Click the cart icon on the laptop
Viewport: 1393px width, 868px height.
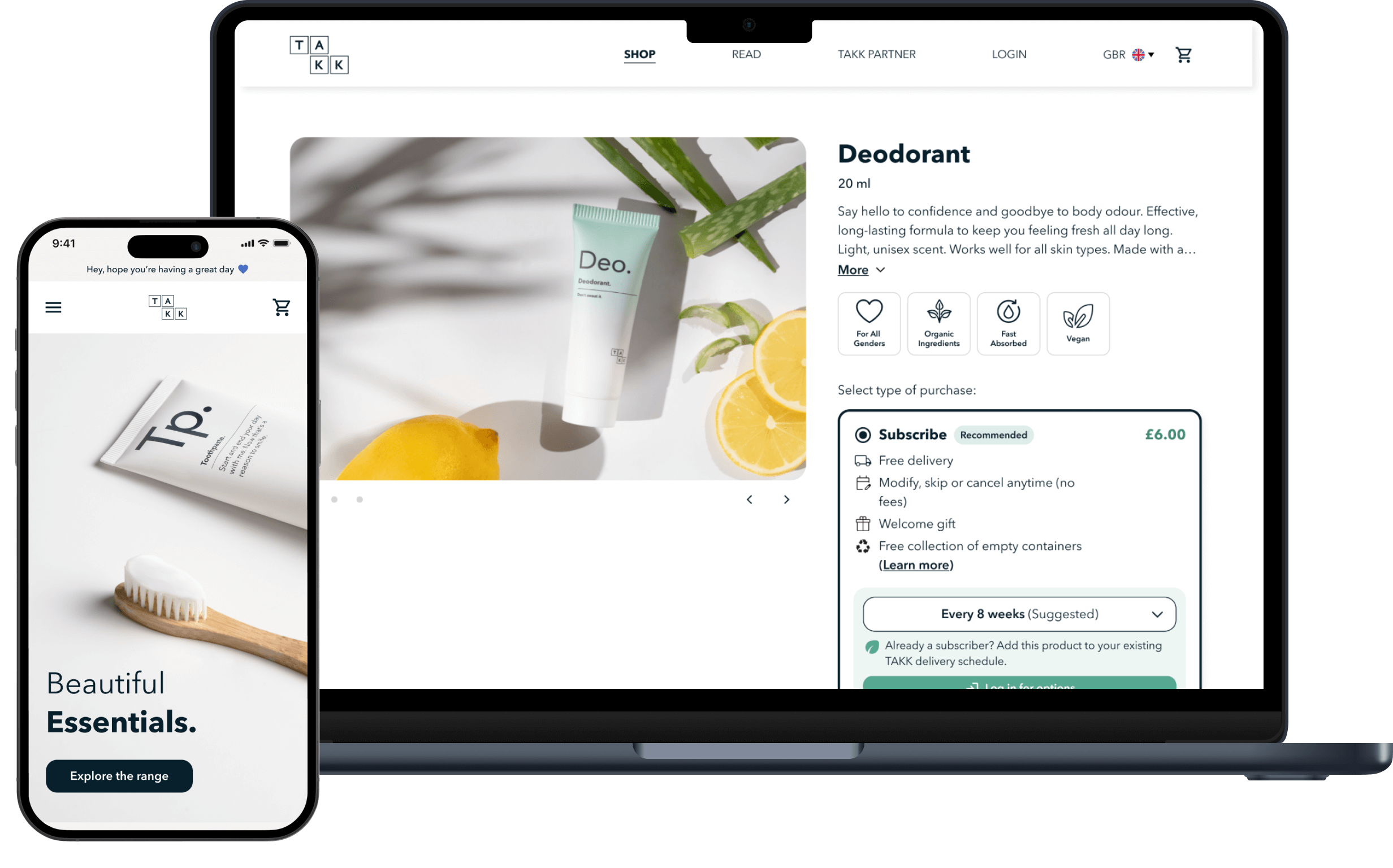(1185, 54)
